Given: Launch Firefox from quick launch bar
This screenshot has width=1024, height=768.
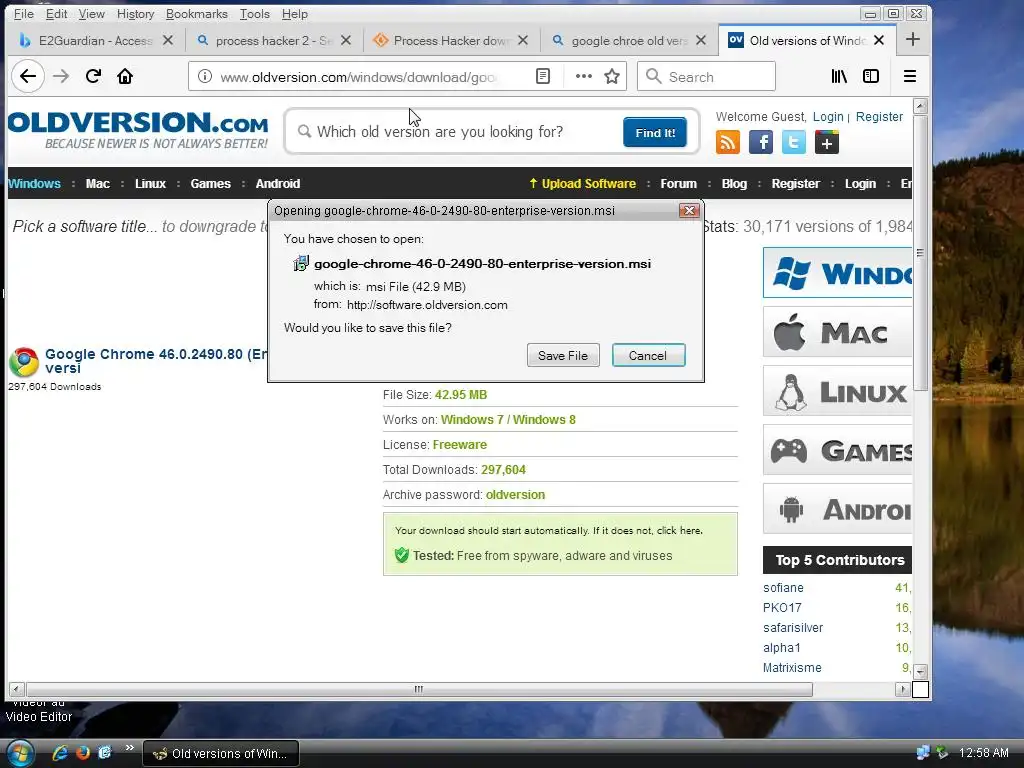Looking at the screenshot, I should tap(82, 752).
